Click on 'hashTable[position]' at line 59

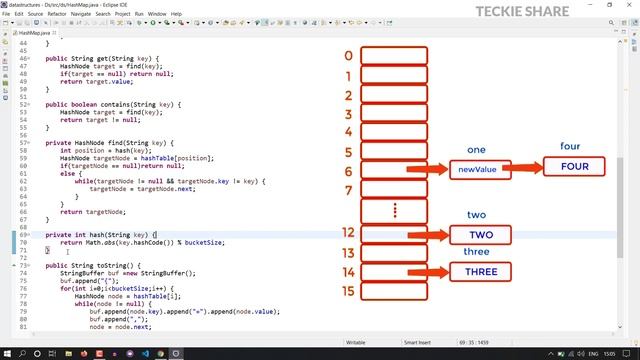tap(177, 158)
